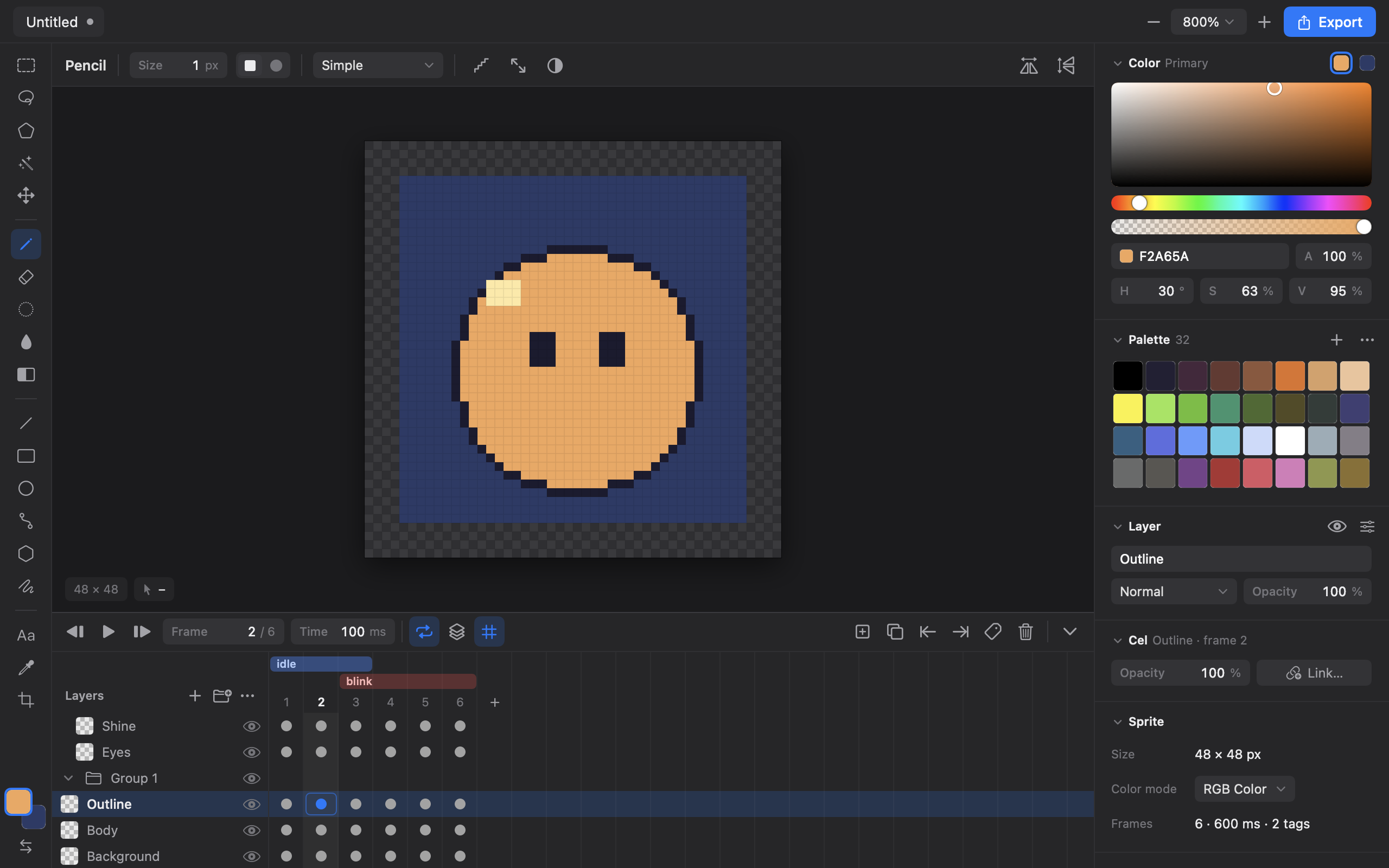Choose the round brush tip shape
Image resolution: width=1389 pixels, height=868 pixels.
(276, 66)
